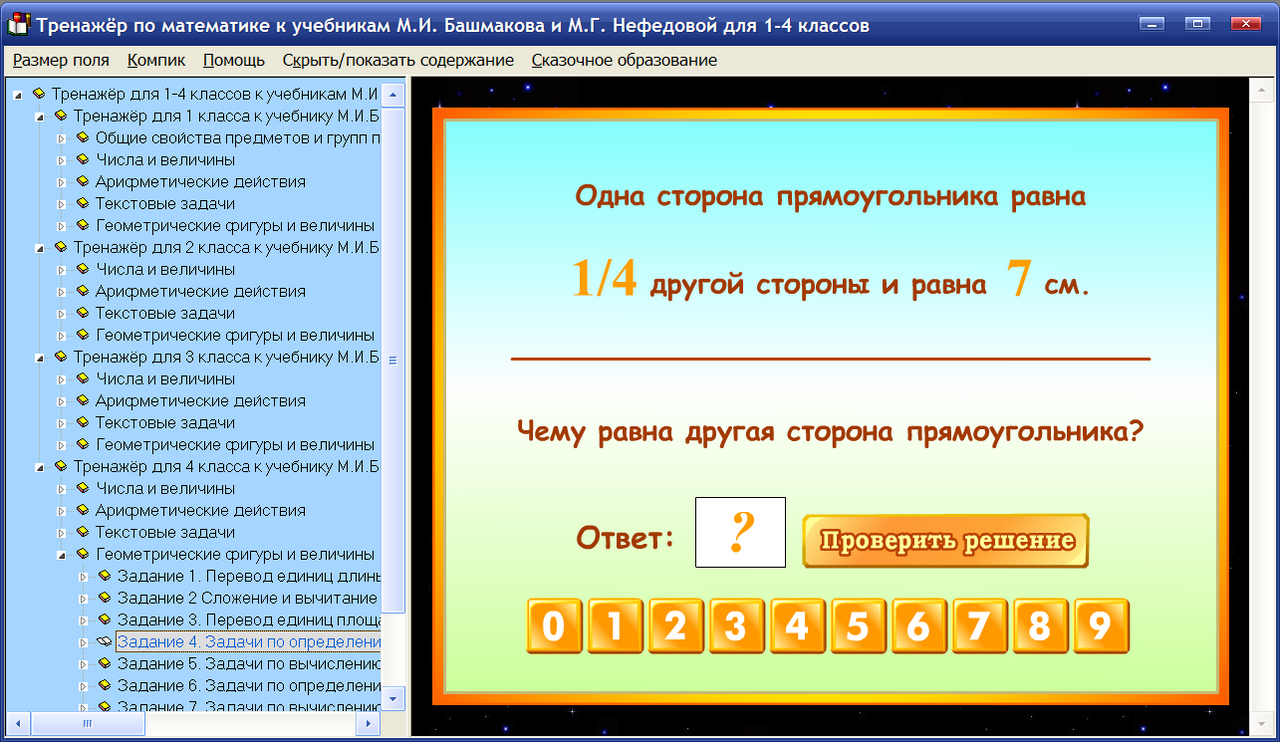Click tree panel scroll-down arrow
The width and height of the screenshot is (1280, 742).
(394, 699)
